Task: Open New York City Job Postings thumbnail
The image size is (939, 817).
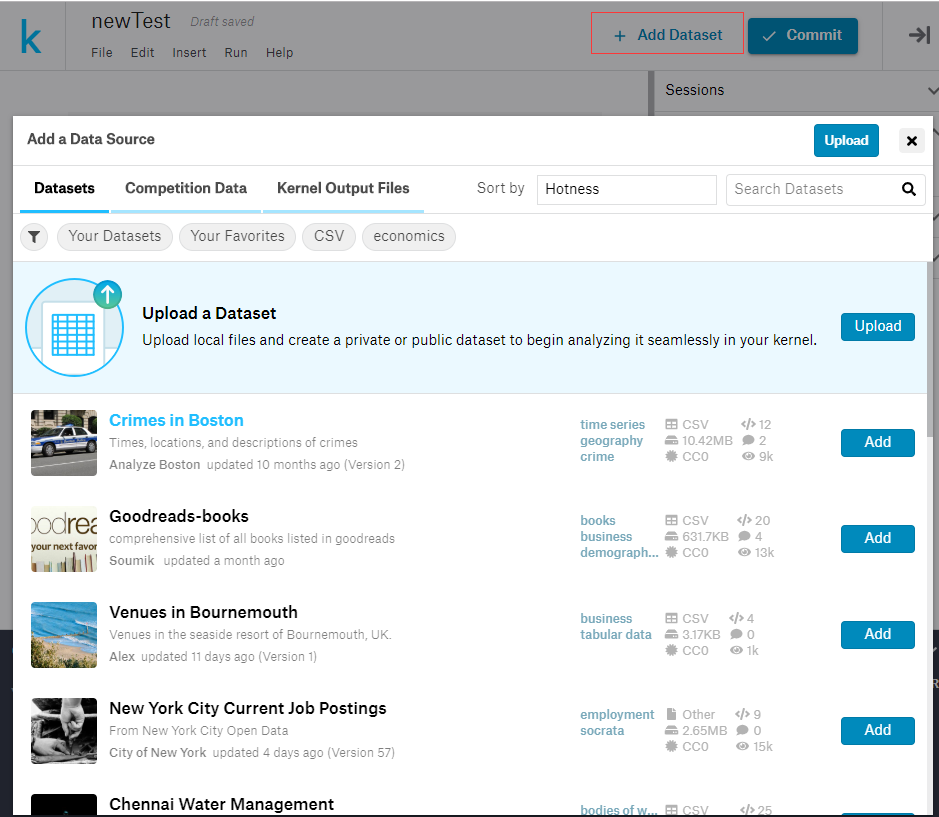Action: coord(64,730)
